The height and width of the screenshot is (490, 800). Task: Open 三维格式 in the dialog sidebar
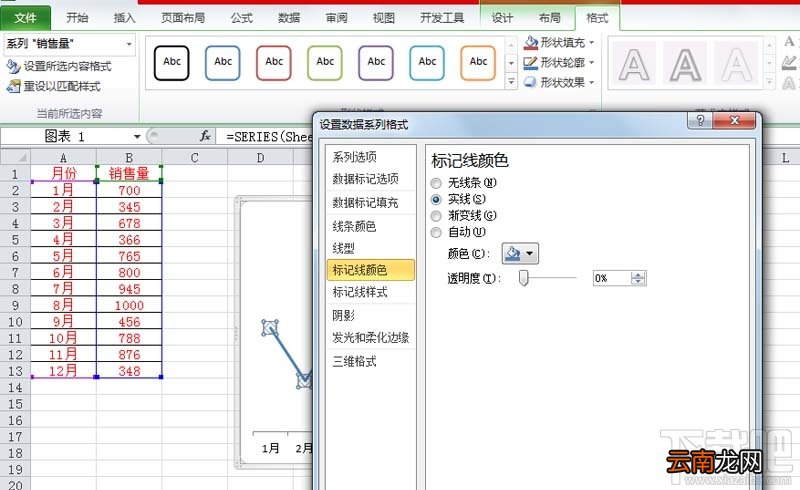[x=371, y=361]
